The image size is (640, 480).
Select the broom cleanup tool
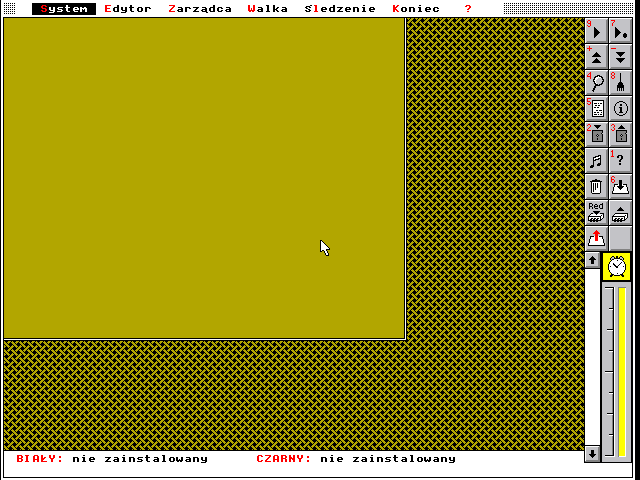[x=620, y=82]
